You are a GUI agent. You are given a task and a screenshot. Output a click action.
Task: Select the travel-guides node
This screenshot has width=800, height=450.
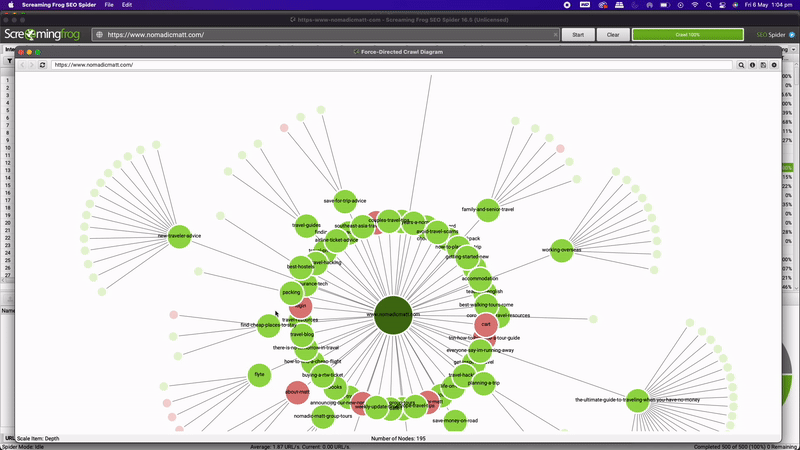coord(306,226)
